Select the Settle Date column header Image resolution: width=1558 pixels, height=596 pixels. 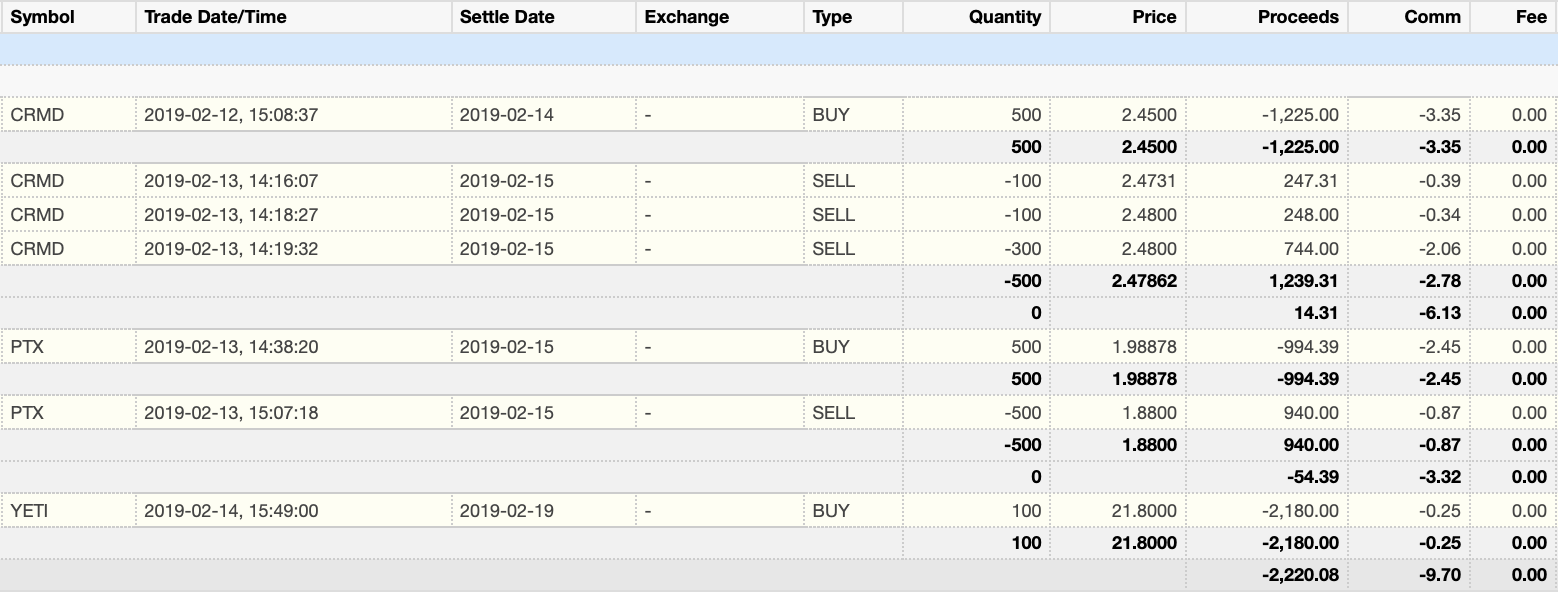click(x=505, y=17)
